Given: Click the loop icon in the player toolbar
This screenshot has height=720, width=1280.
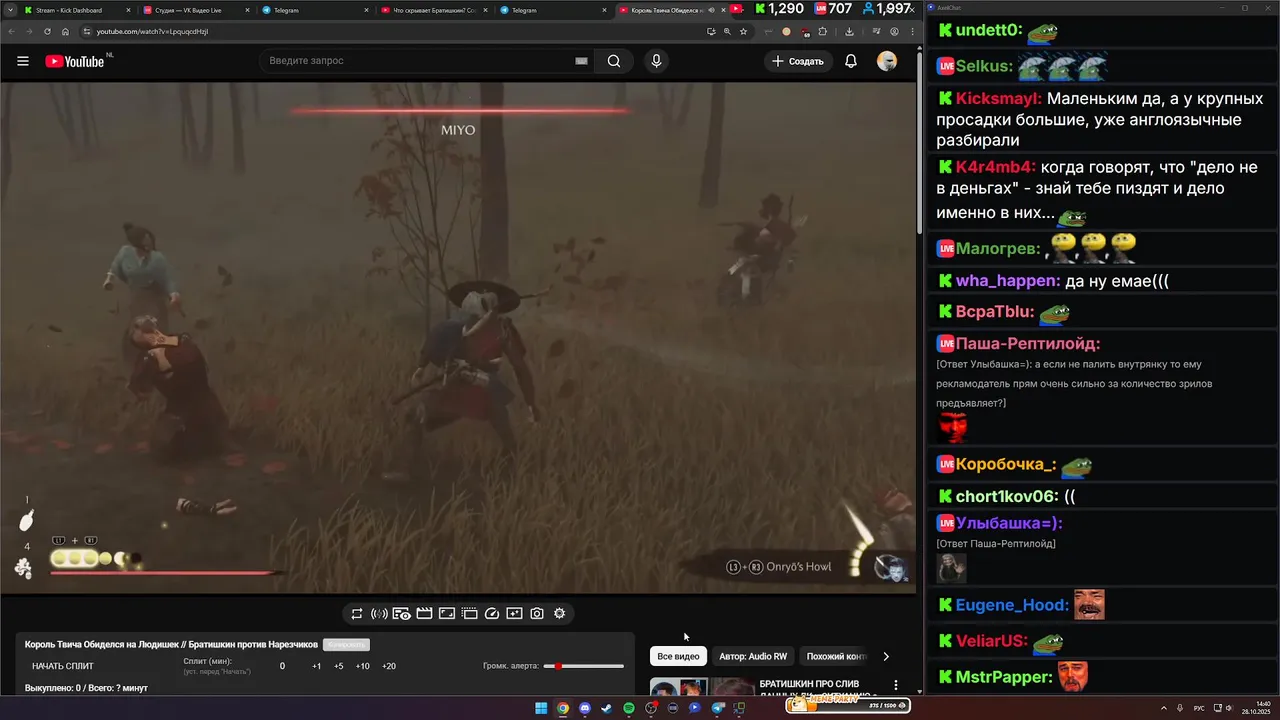Looking at the screenshot, I should (x=357, y=613).
